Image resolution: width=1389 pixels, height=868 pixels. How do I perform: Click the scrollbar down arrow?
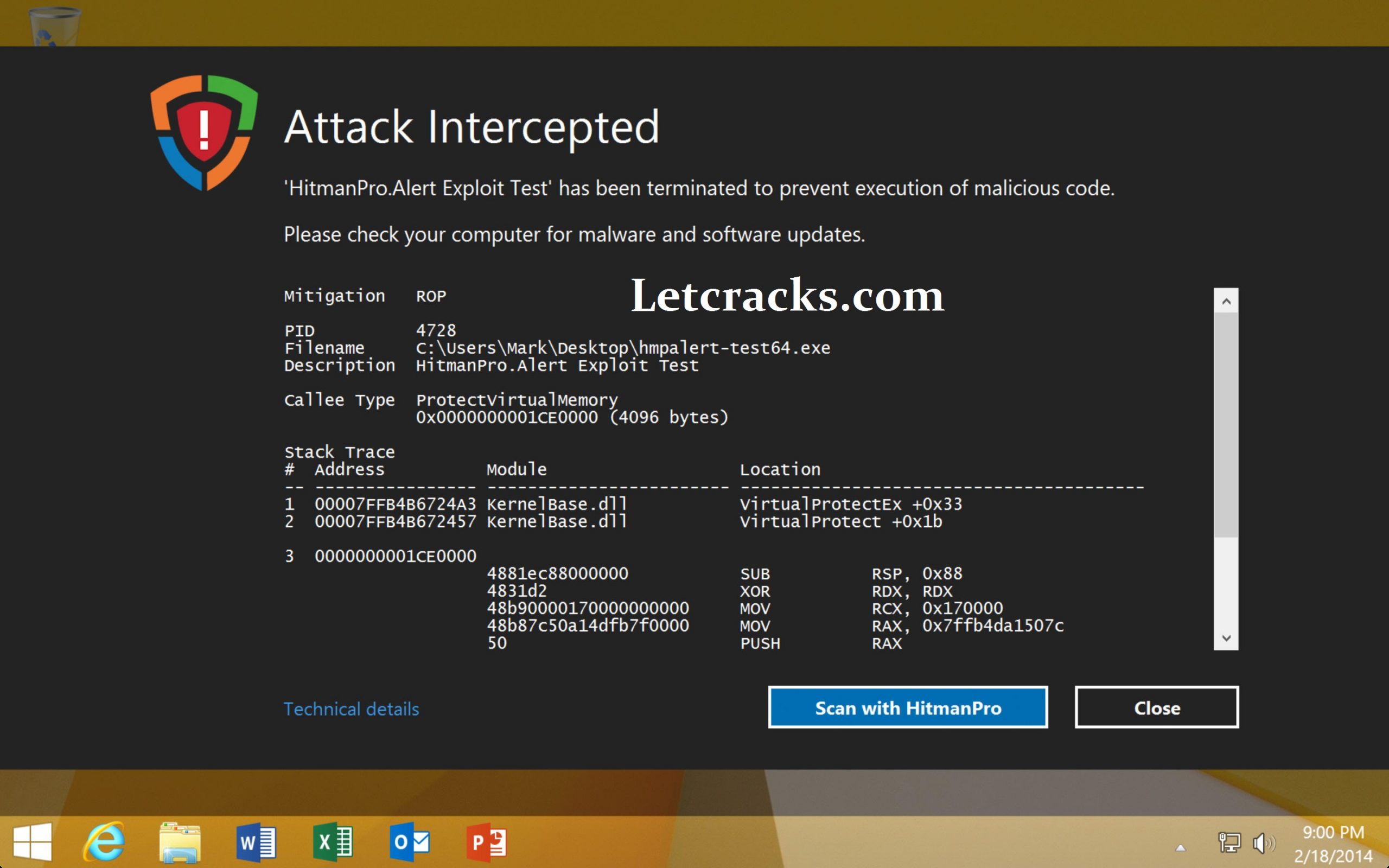click(x=1226, y=638)
